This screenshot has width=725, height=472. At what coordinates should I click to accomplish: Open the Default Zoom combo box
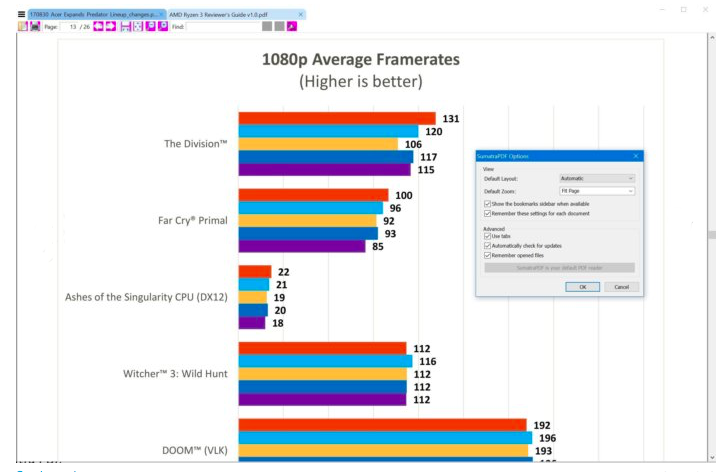(596, 190)
